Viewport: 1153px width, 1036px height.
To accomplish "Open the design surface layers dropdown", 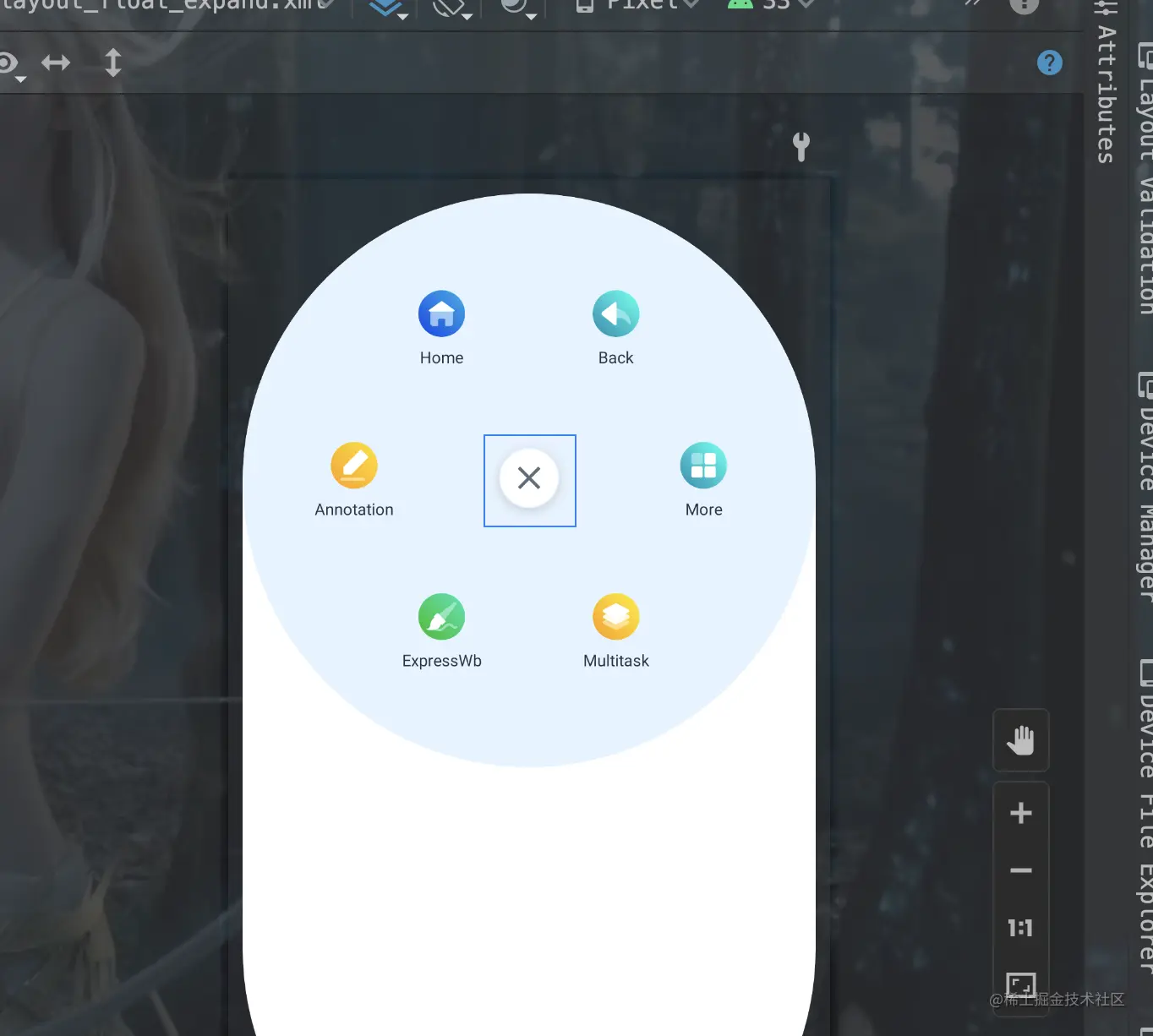I will tap(389, 8).
